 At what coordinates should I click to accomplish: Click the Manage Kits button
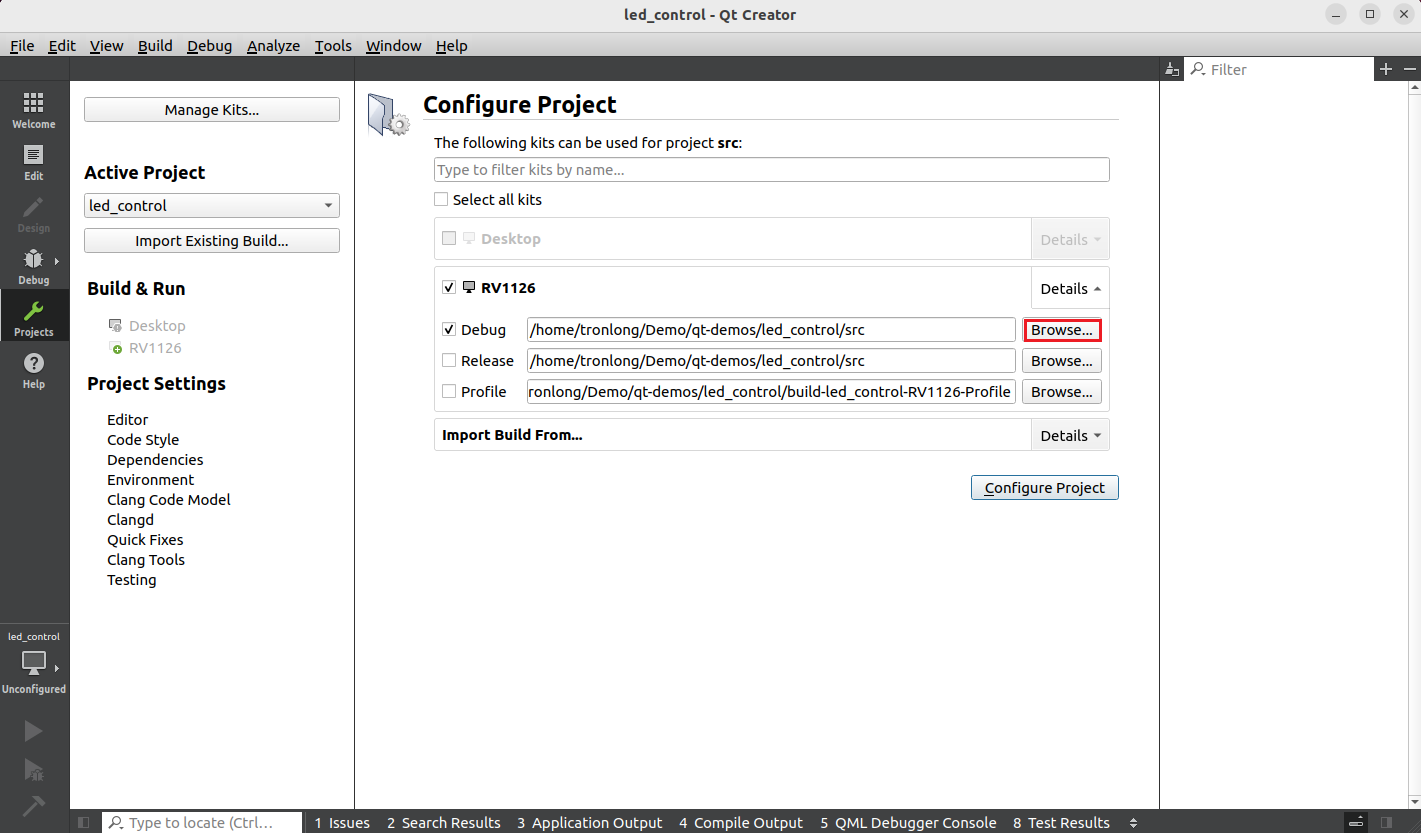click(x=212, y=110)
